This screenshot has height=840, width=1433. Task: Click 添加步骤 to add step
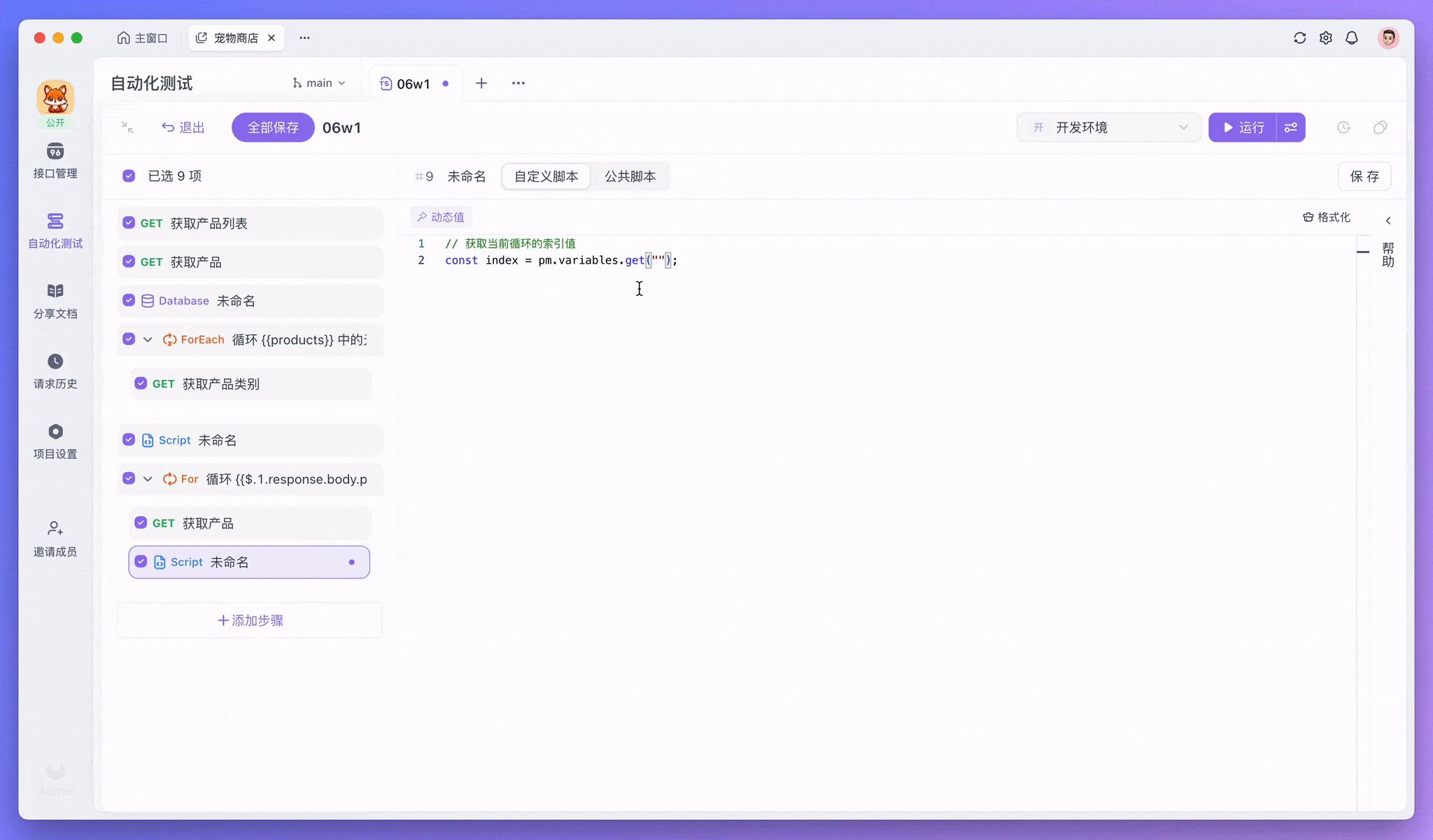250,620
